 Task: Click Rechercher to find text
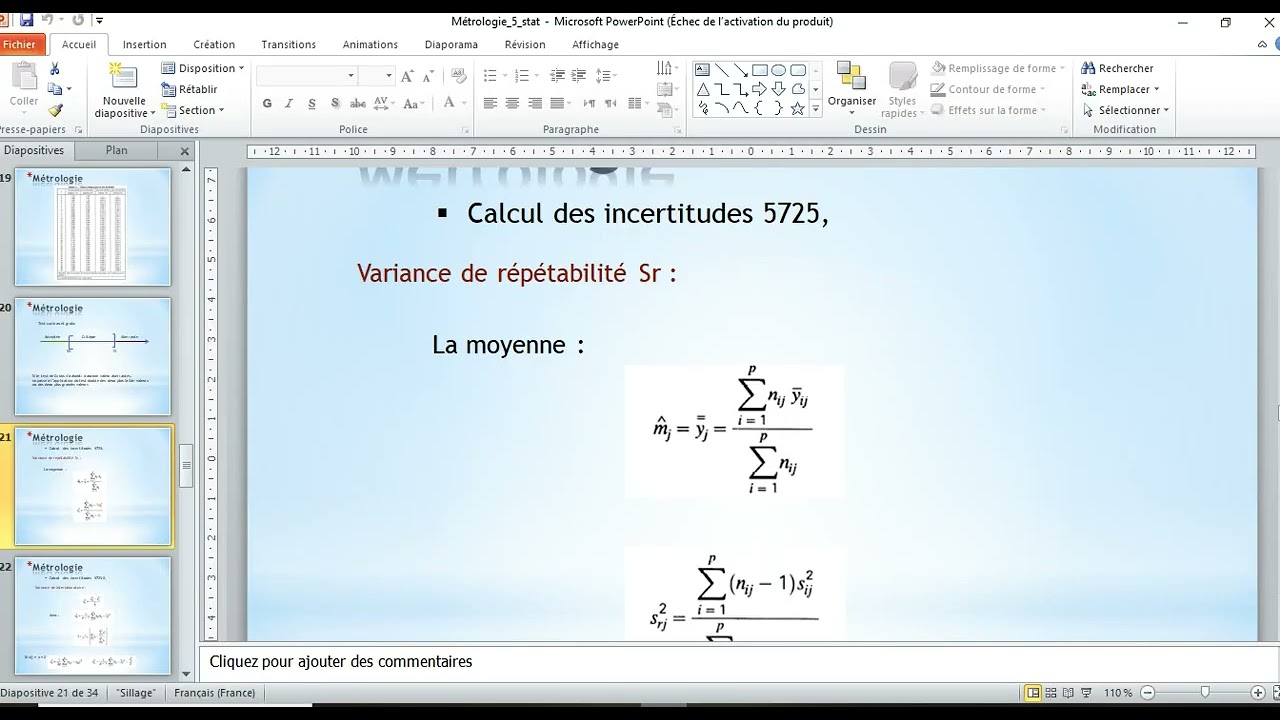pyautogui.click(x=1118, y=68)
